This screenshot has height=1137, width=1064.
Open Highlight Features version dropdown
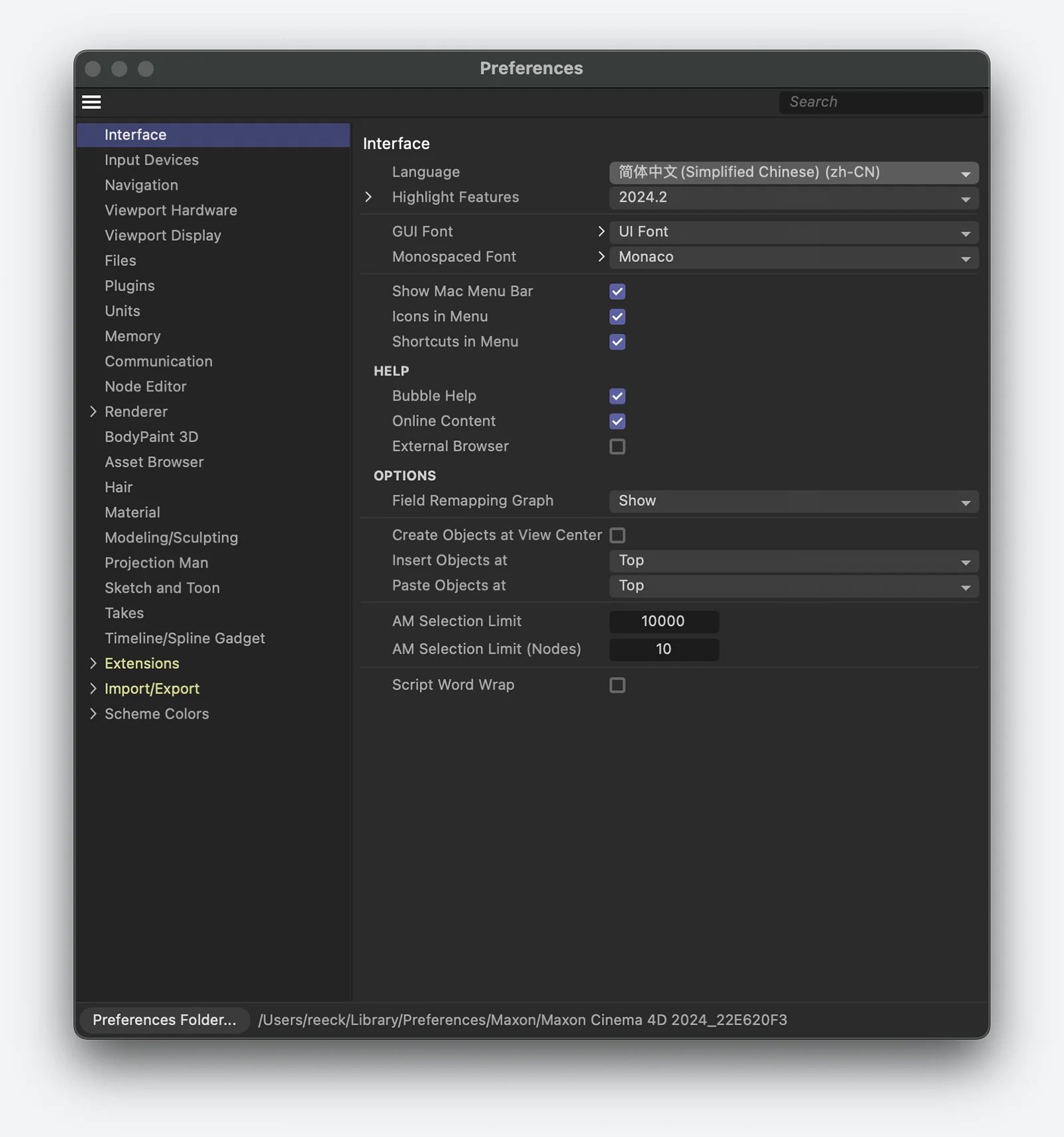click(x=793, y=197)
